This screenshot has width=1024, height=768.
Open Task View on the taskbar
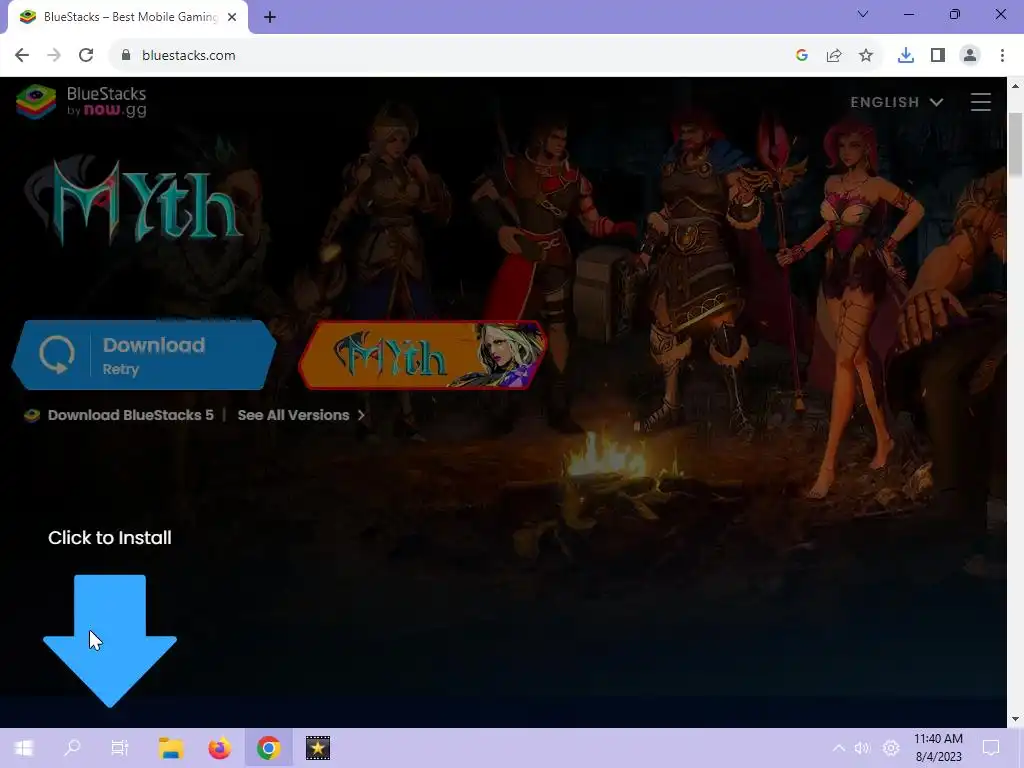120,748
